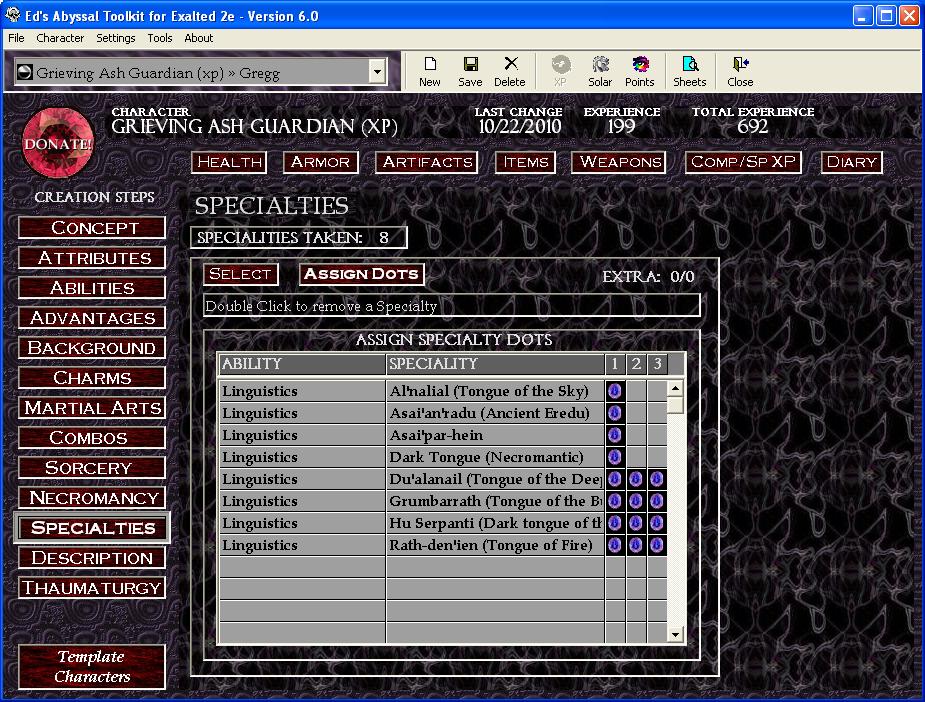Open the Character menu
The height and width of the screenshot is (702, 925).
[x=60, y=38]
